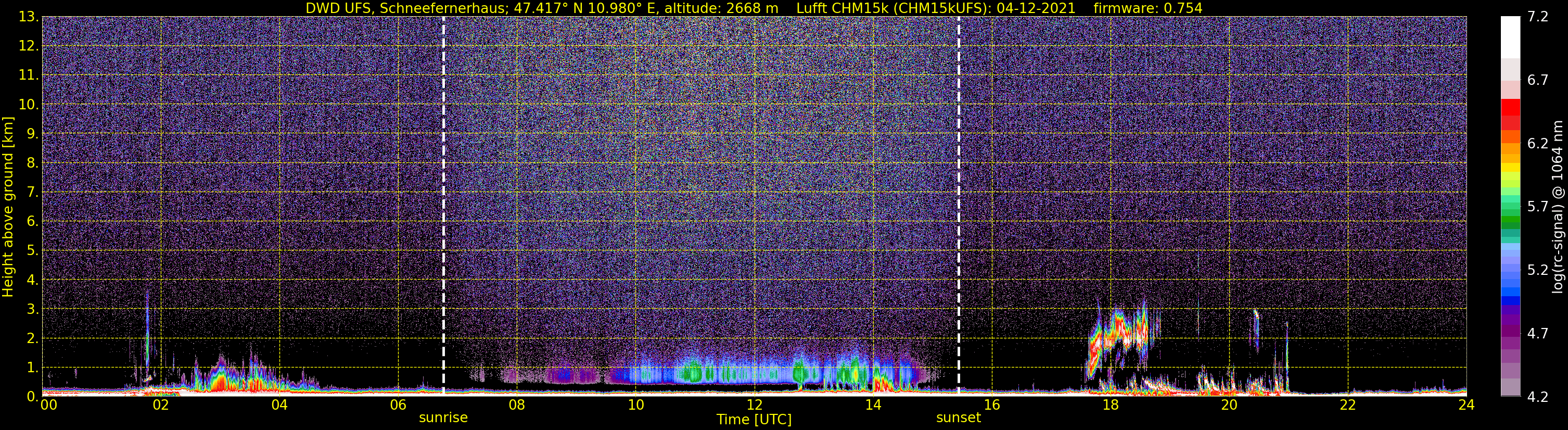Click the '02' hour tick label
This screenshot has height=430, width=1568.
[x=161, y=405]
